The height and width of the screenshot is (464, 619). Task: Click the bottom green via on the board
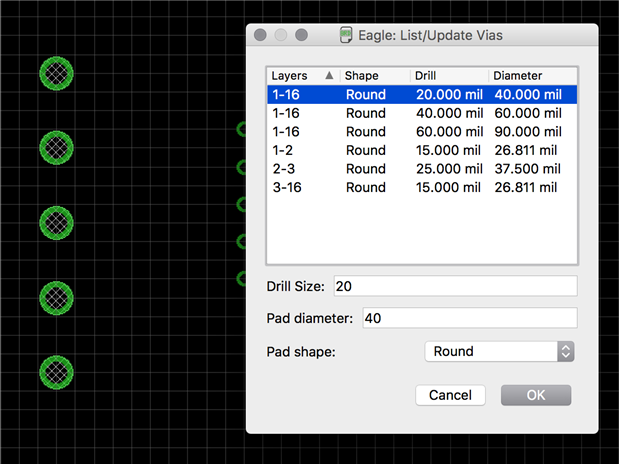56,371
